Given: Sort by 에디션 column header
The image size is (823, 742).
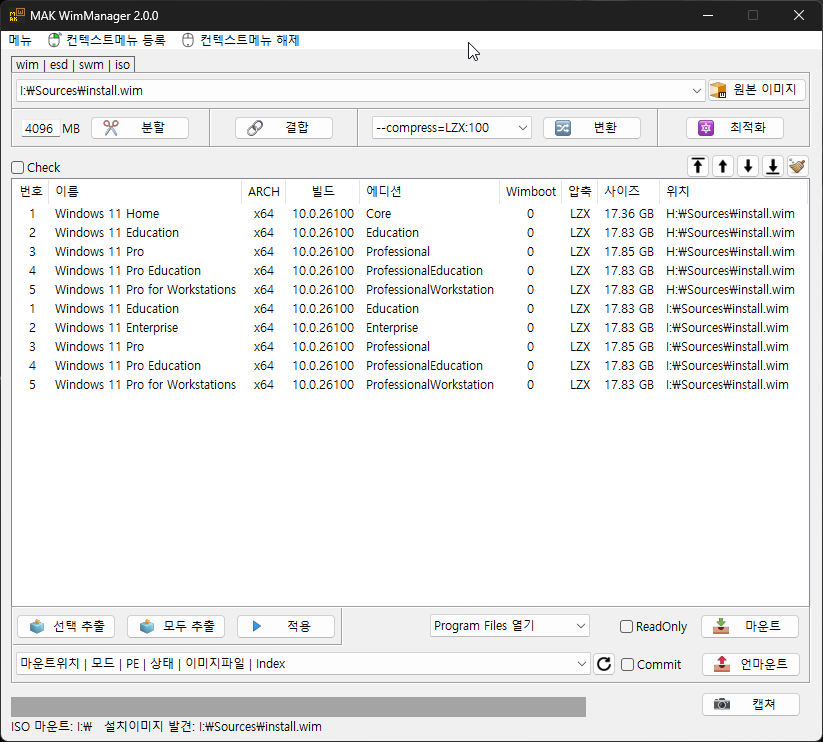Looking at the screenshot, I should pos(429,192).
